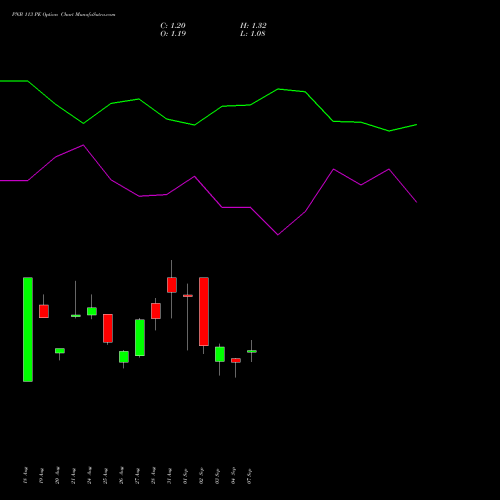Select the green candle on 03 Sep
The width and height of the screenshot is (500, 500).
pos(220,354)
